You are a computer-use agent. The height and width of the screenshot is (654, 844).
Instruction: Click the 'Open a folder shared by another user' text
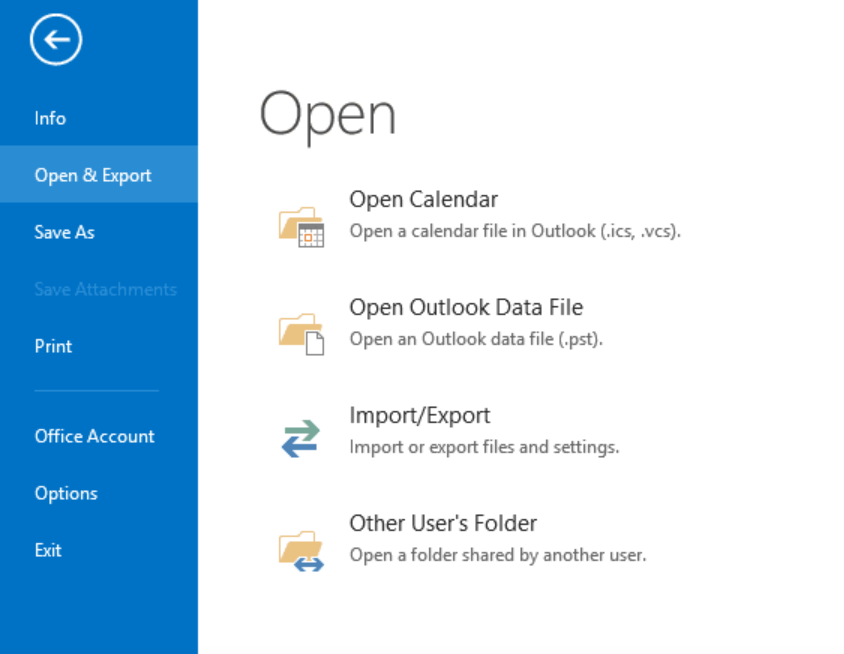(x=497, y=555)
